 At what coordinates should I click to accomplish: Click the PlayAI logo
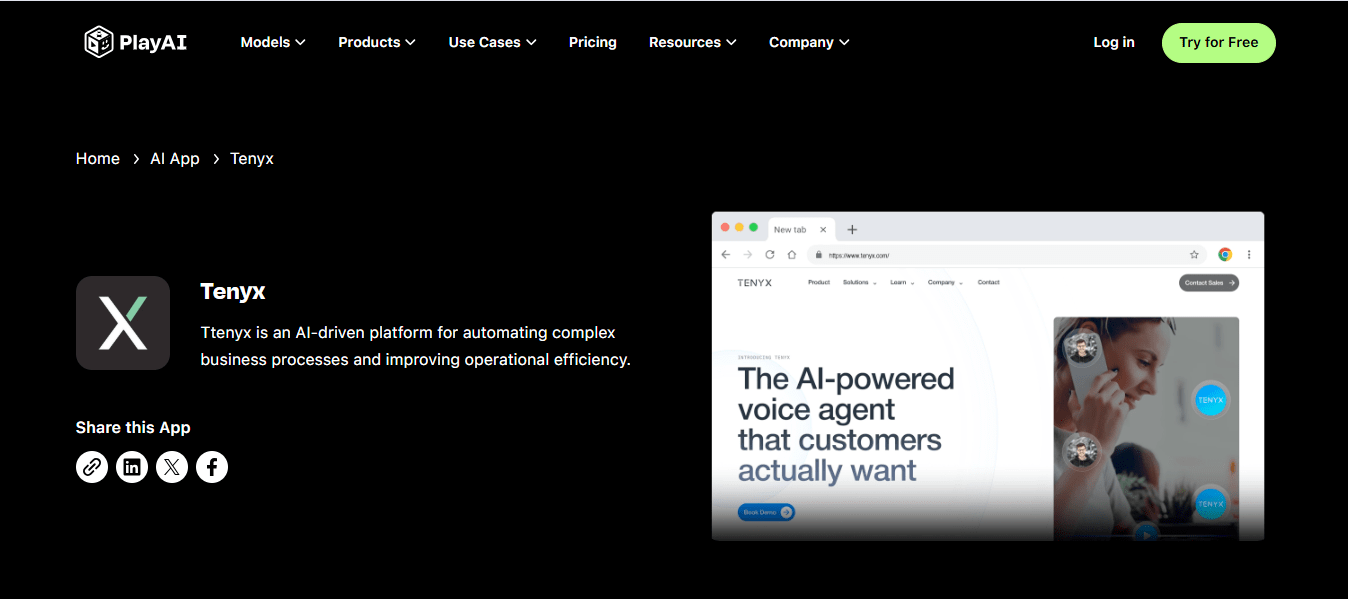pyautogui.click(x=135, y=42)
